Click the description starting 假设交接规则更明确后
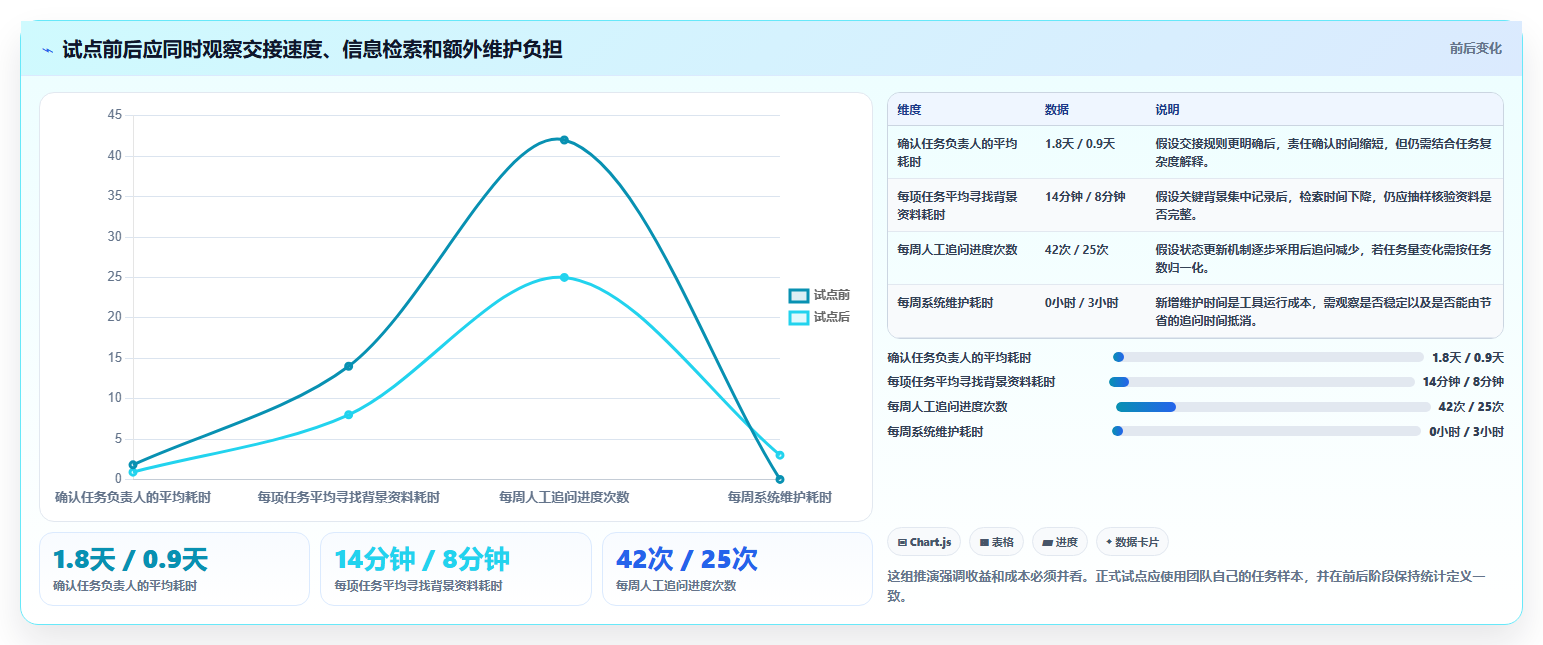This screenshot has width=1543, height=645. pyautogui.click(x=1323, y=153)
